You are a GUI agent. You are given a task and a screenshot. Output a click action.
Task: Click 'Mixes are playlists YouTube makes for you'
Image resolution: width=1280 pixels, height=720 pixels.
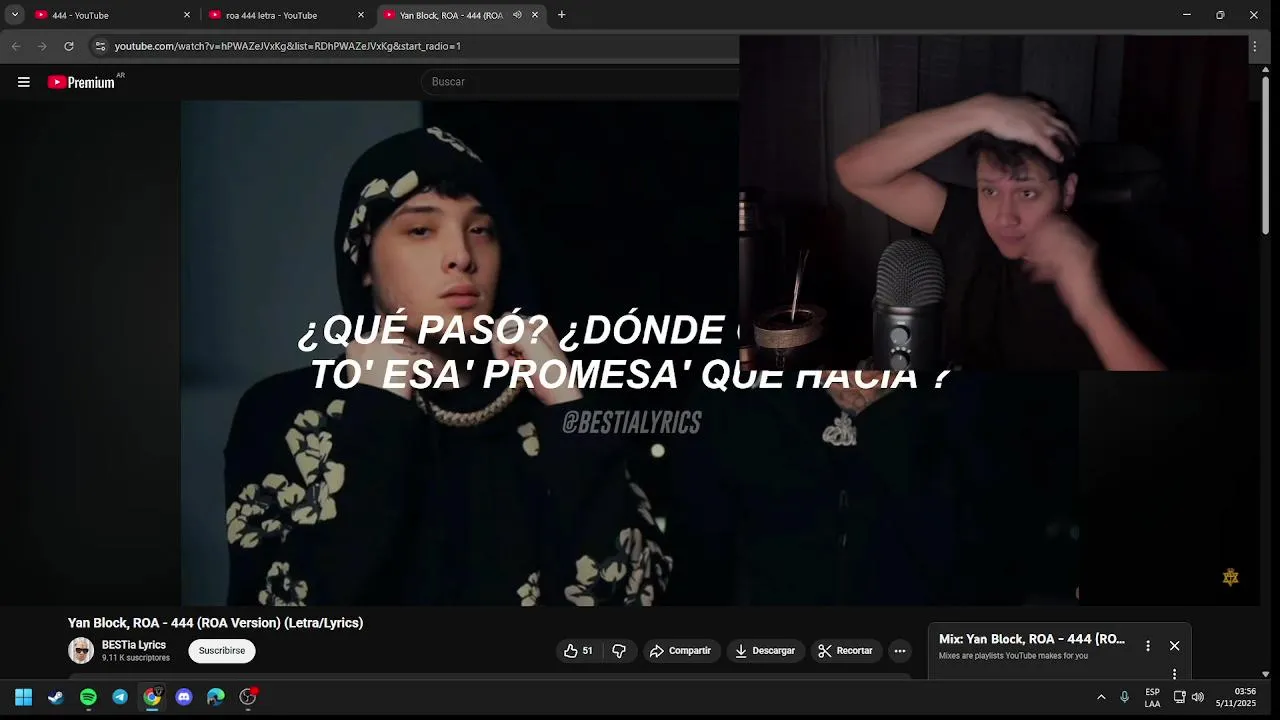pyautogui.click(x=1013, y=656)
